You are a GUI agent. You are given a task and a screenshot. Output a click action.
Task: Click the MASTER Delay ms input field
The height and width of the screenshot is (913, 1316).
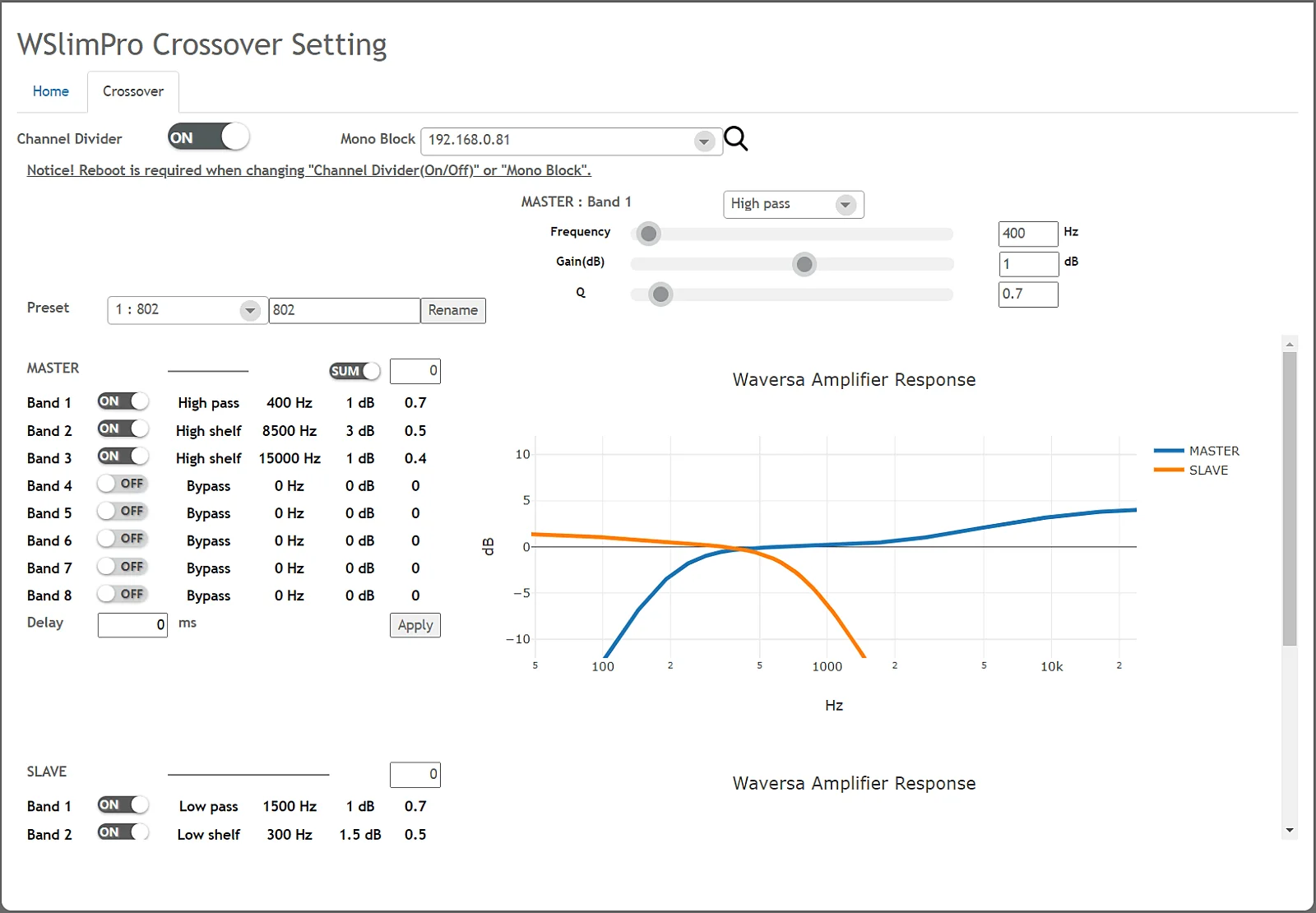[x=132, y=625]
